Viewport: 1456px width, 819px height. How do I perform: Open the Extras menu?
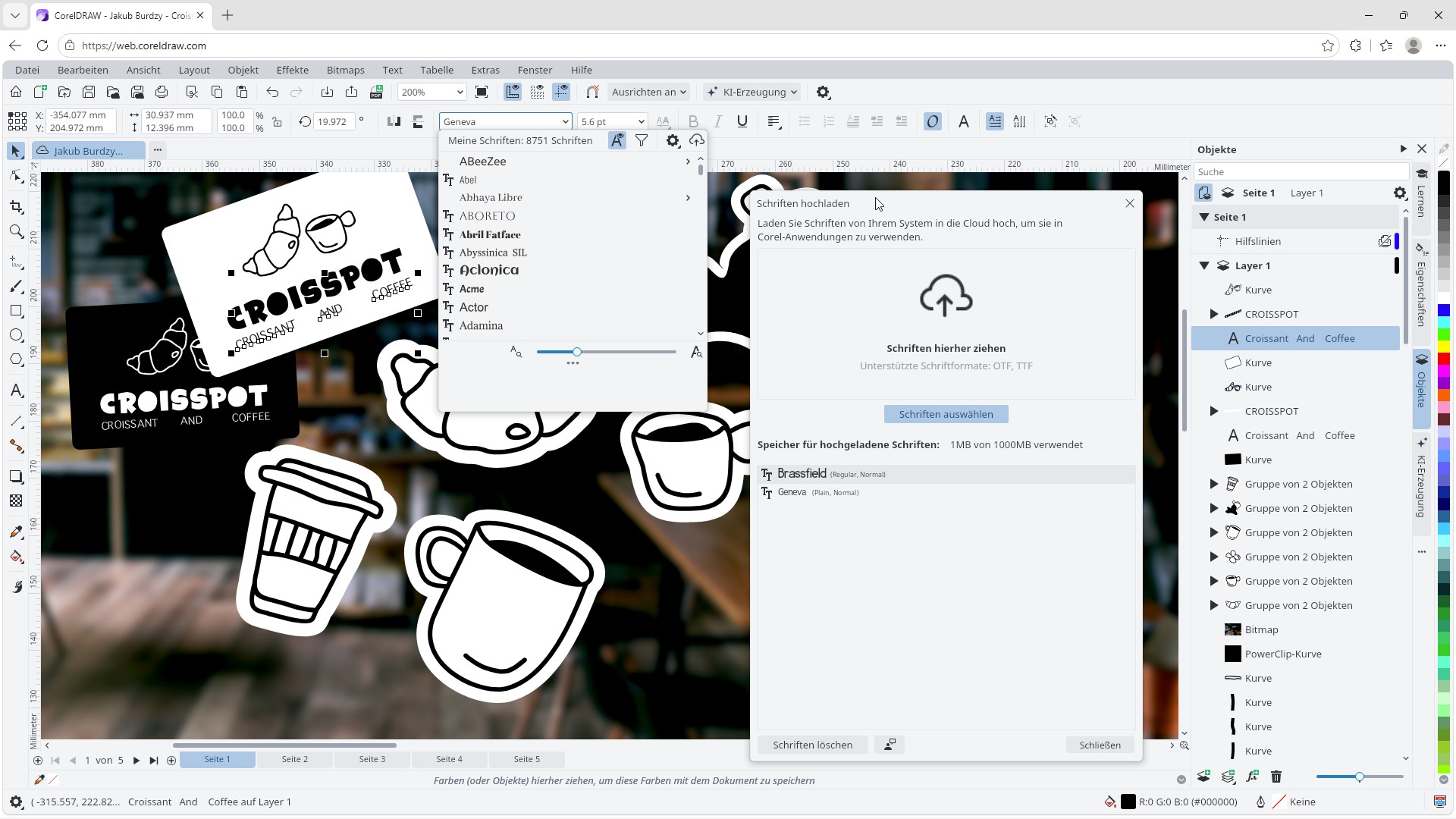pos(485,70)
